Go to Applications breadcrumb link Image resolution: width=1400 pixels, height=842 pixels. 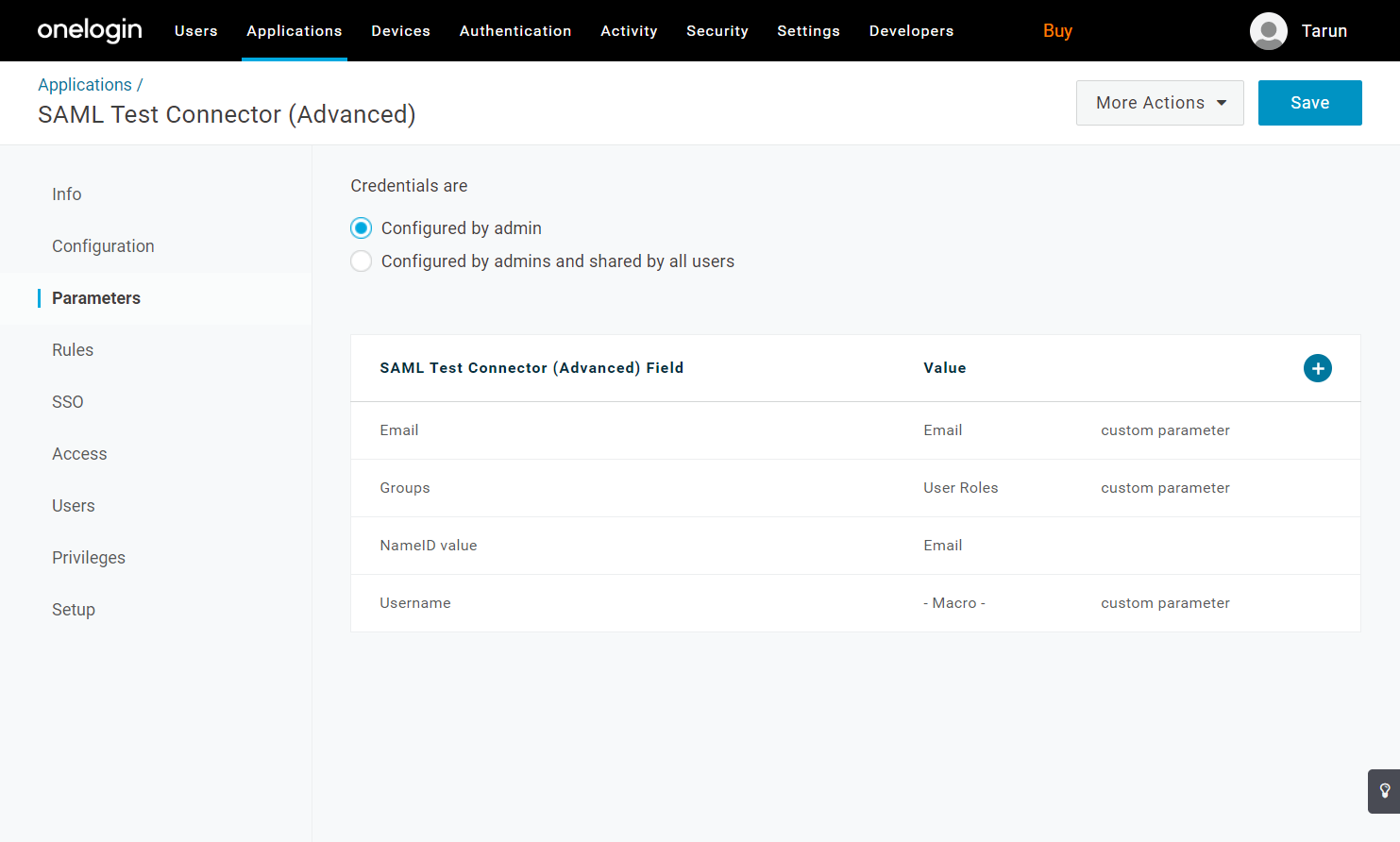pos(85,85)
